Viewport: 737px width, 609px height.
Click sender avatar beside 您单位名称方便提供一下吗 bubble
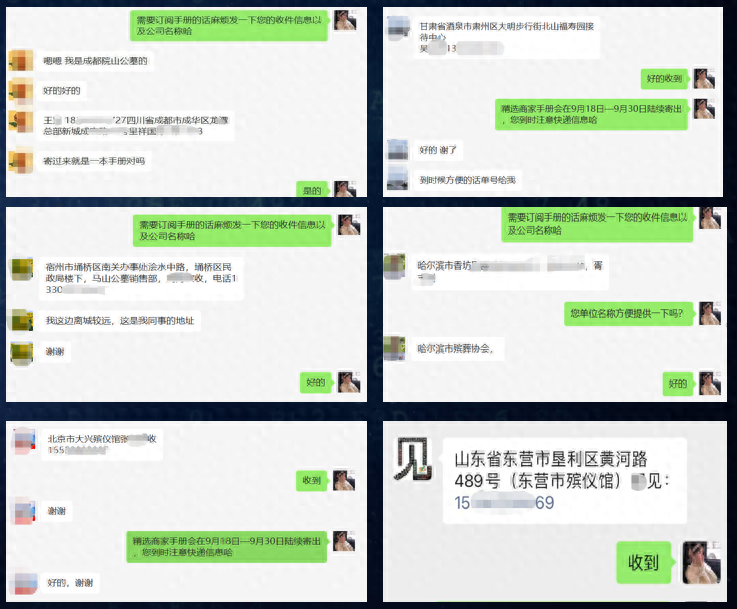pos(710,313)
